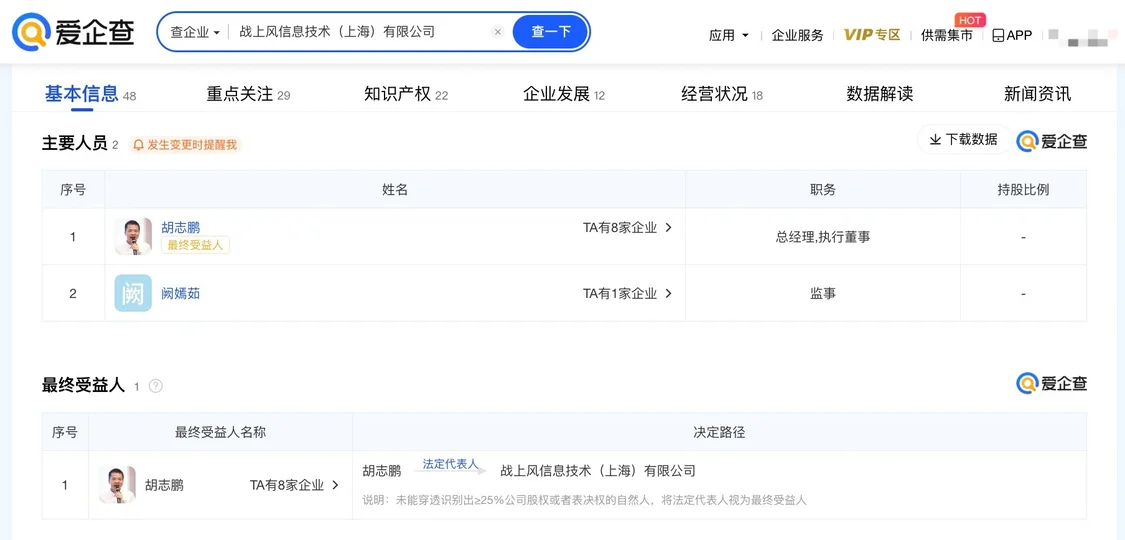Click the 总经理,执行董事 position cell
Image resolution: width=1125 pixels, height=540 pixels.
pos(822,237)
